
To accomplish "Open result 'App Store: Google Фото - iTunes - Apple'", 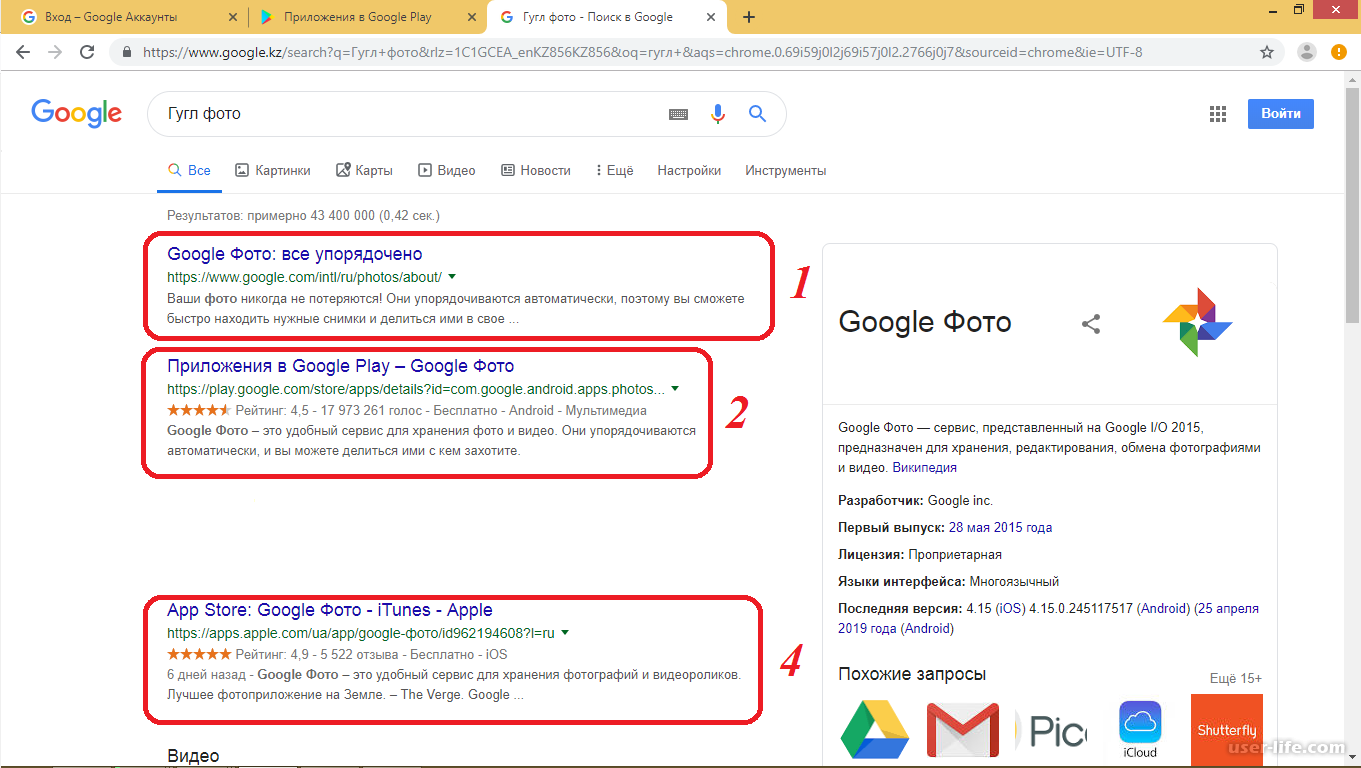I will point(330,610).
